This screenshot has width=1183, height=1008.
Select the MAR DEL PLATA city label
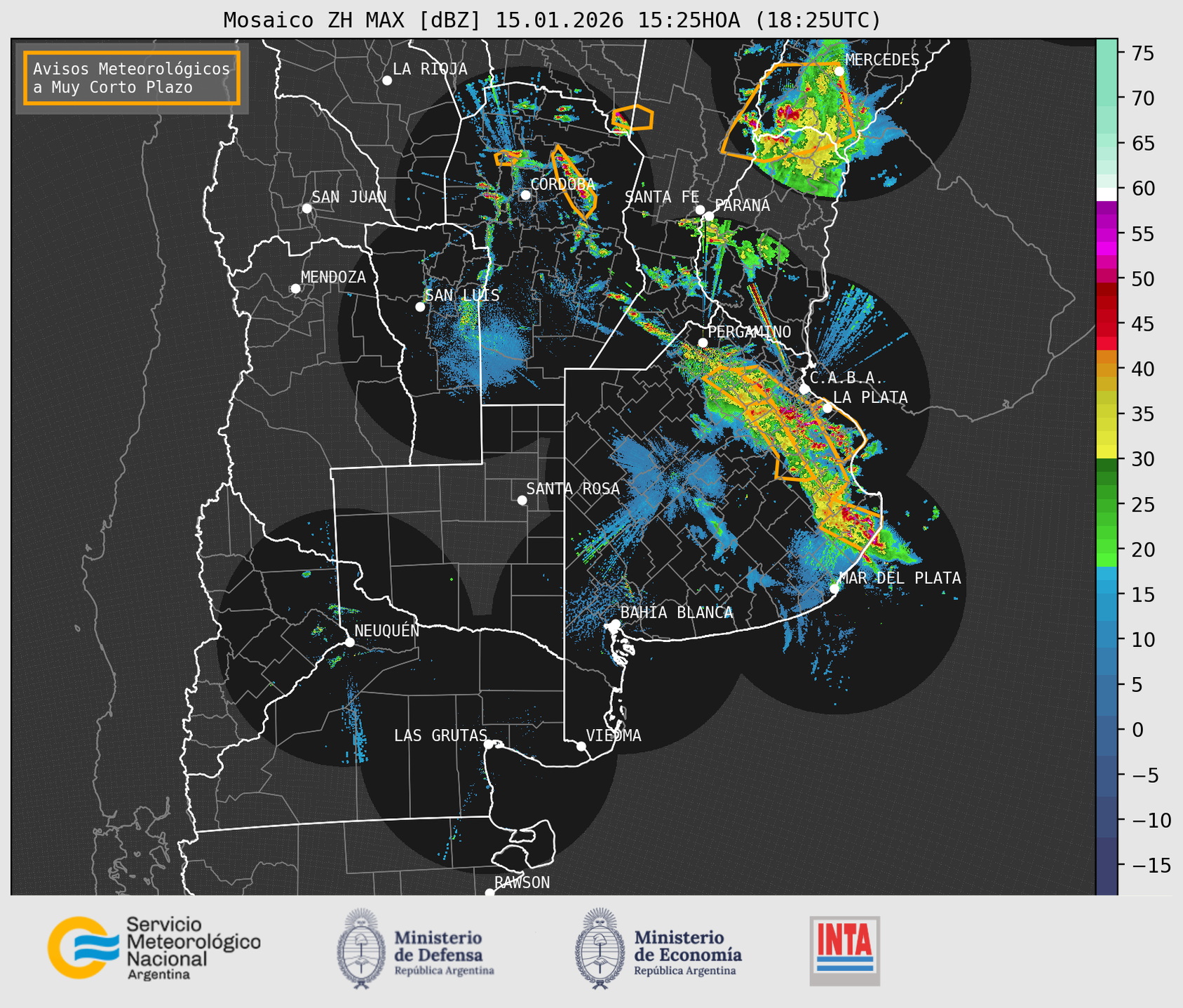(x=900, y=578)
